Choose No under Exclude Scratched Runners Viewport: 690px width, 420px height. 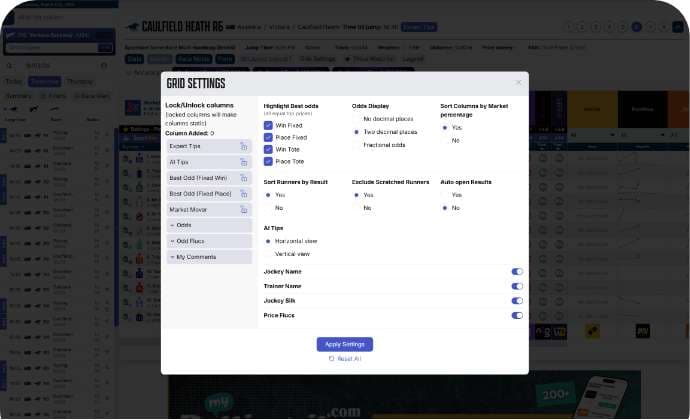click(356, 208)
